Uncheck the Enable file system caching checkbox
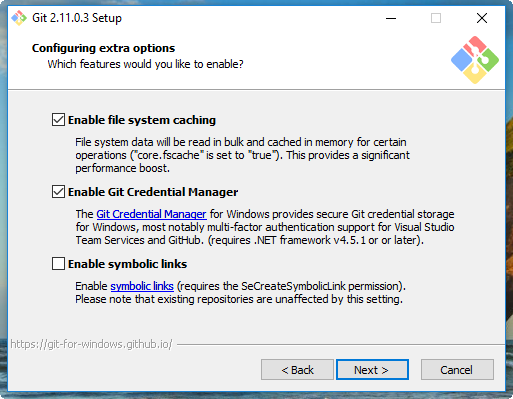The image size is (513, 399). pos(58,120)
